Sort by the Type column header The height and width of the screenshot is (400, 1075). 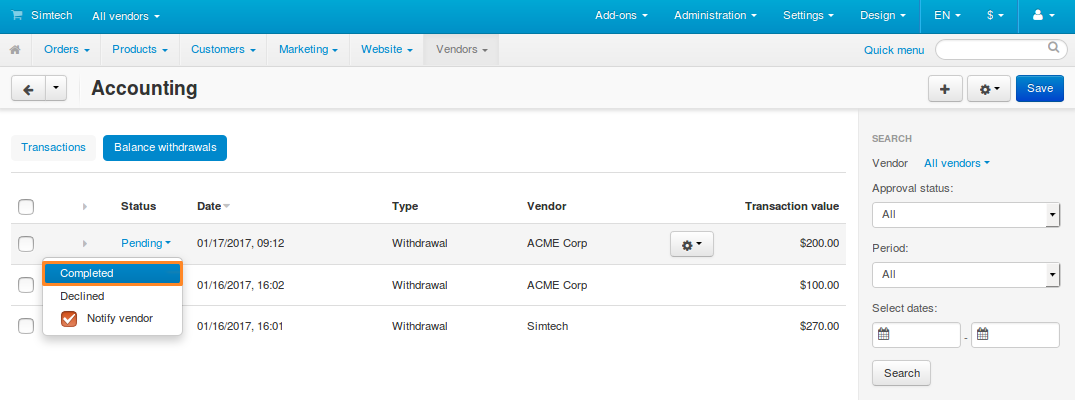(405, 206)
